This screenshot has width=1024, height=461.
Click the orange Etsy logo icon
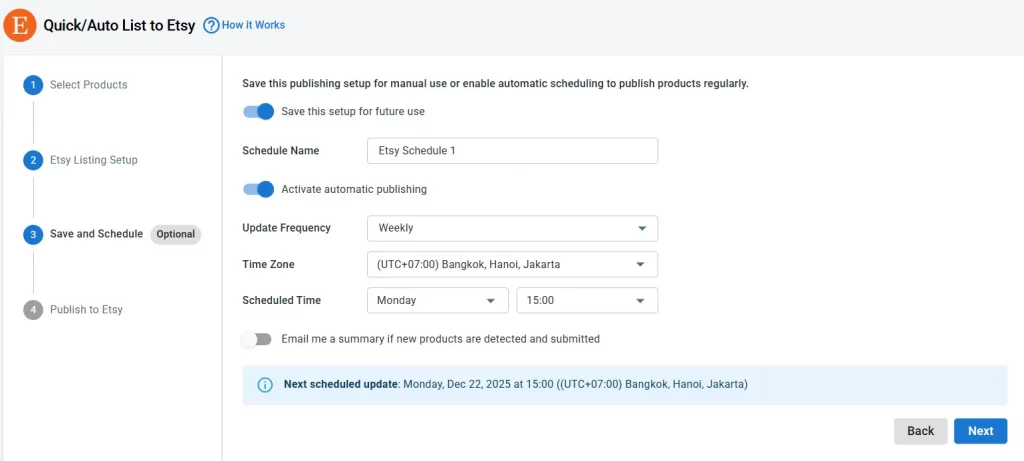point(20,25)
